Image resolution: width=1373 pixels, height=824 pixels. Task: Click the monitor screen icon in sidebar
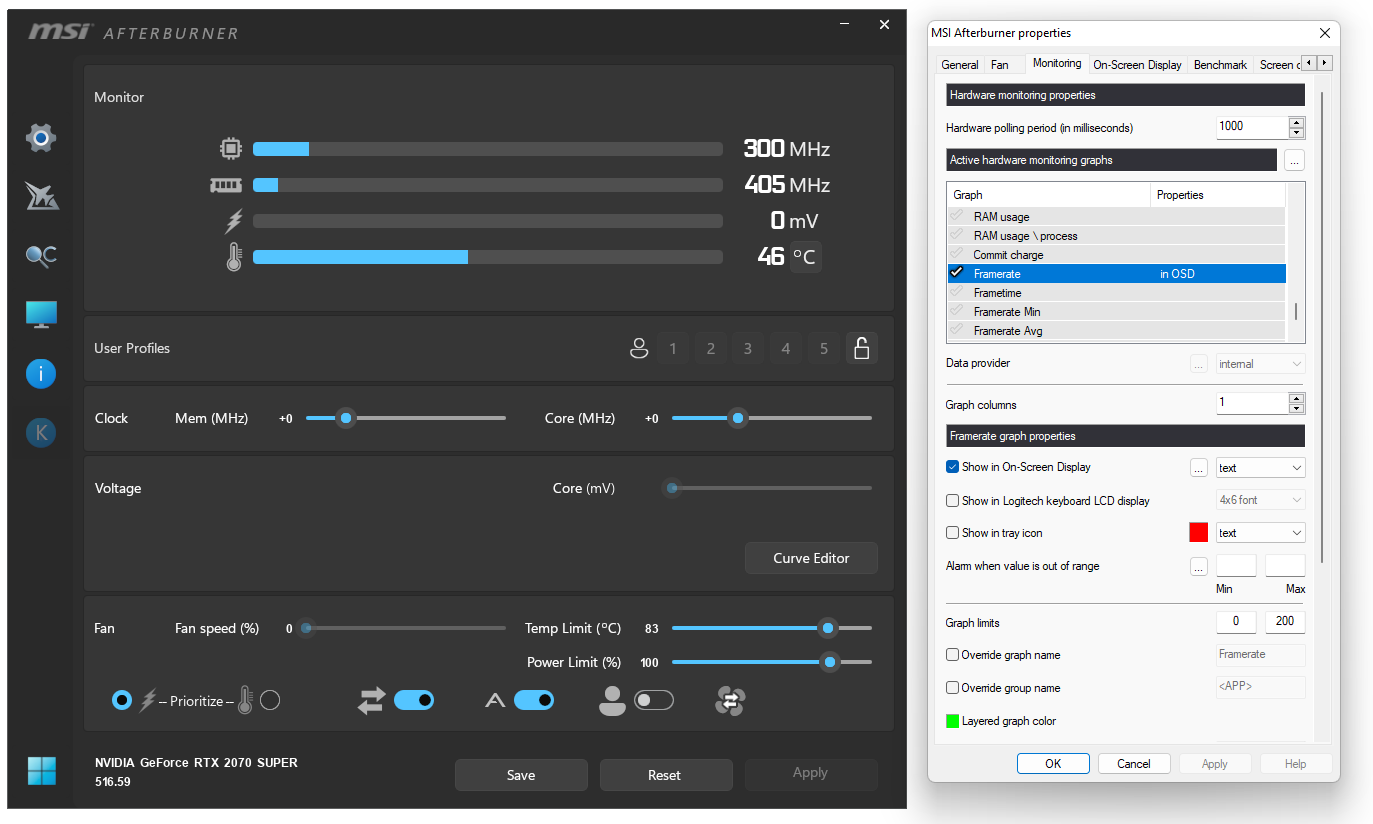pyautogui.click(x=41, y=315)
